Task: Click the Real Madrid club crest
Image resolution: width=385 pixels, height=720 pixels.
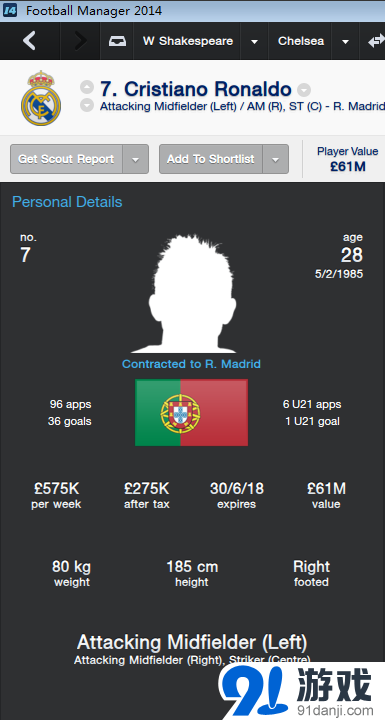Action: point(41,98)
